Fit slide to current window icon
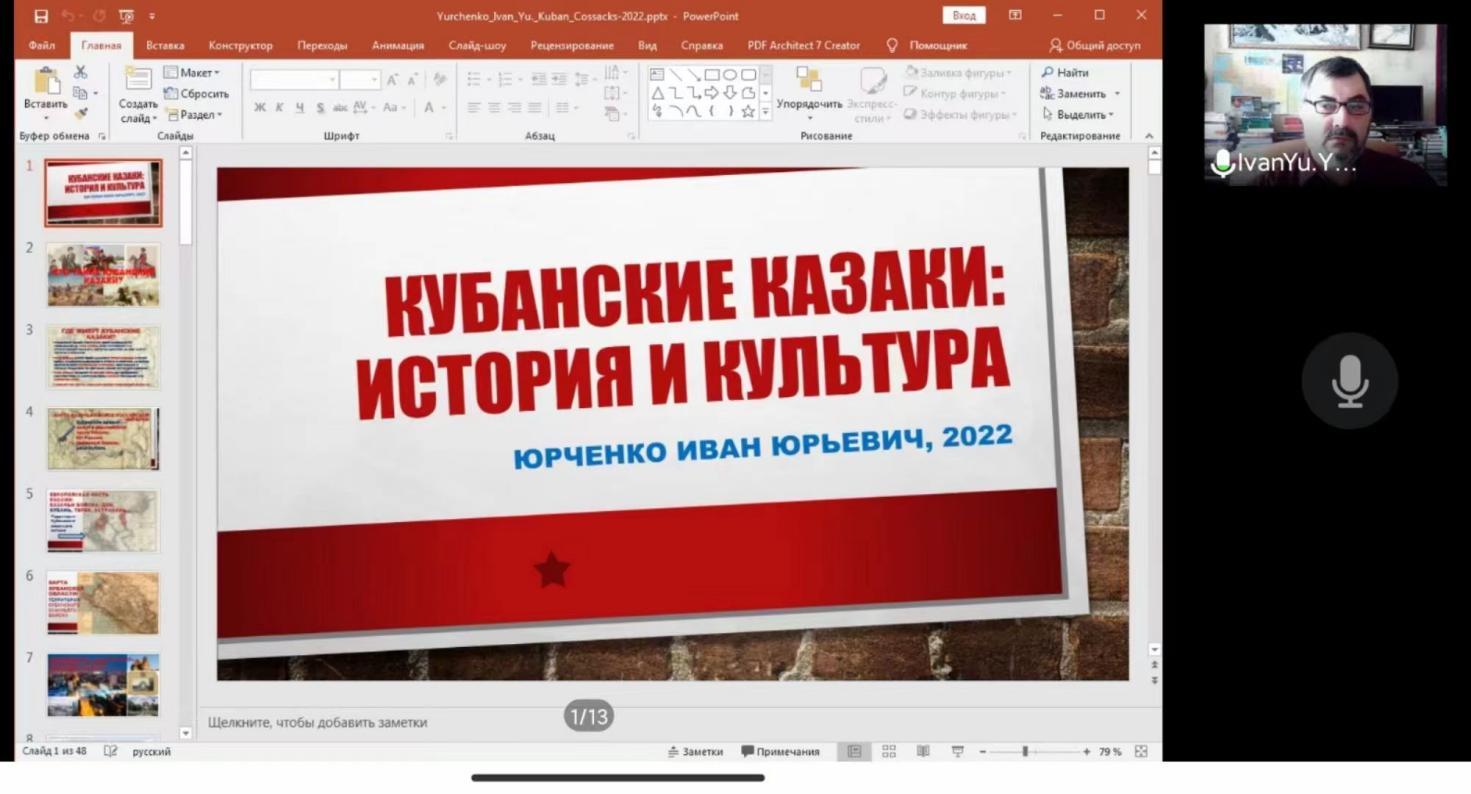Viewport: 1471px width, 794px height. coord(1141,752)
